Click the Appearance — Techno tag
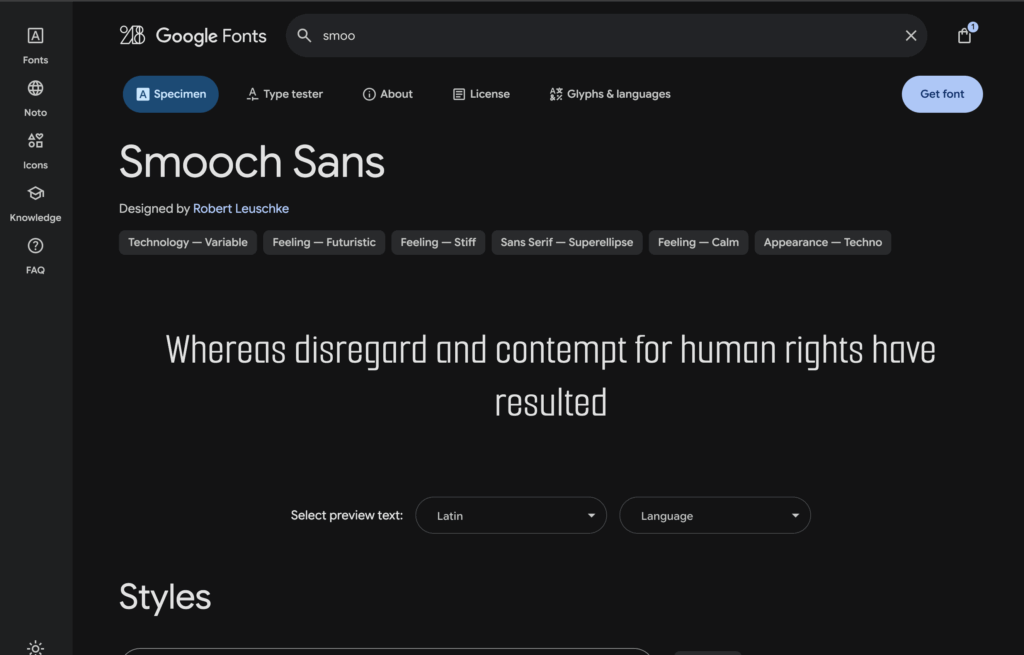 [x=823, y=242]
